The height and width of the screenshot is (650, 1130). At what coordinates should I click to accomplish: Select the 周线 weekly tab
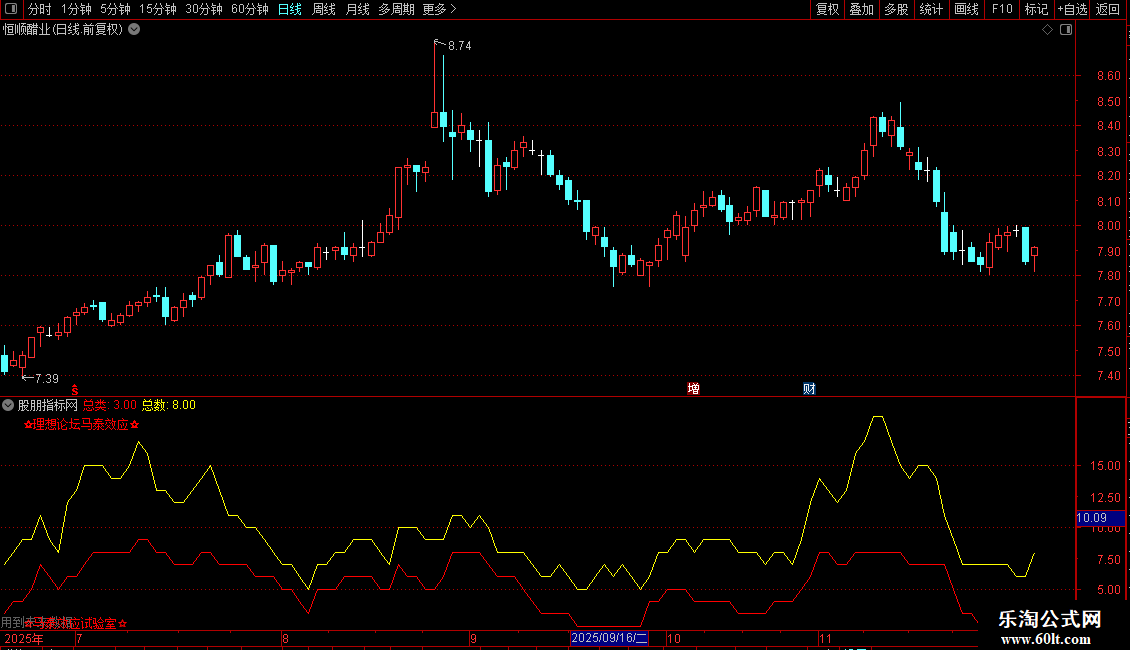pyautogui.click(x=324, y=9)
